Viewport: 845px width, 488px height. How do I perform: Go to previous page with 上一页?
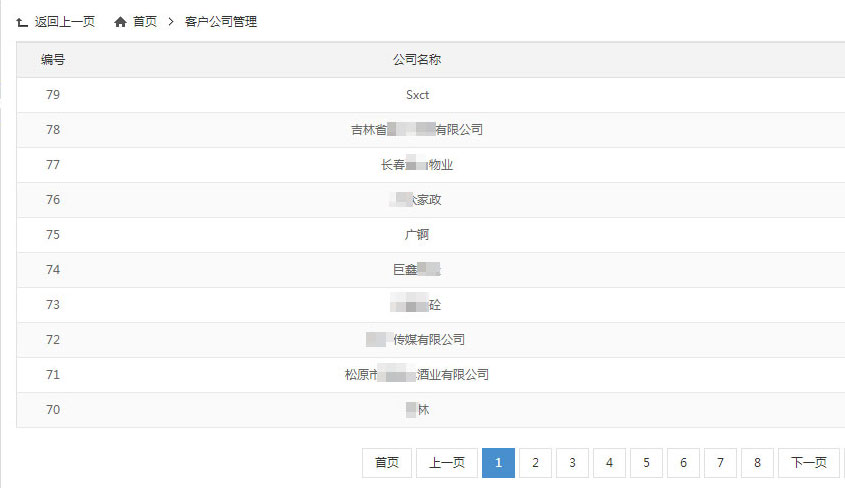(447, 462)
